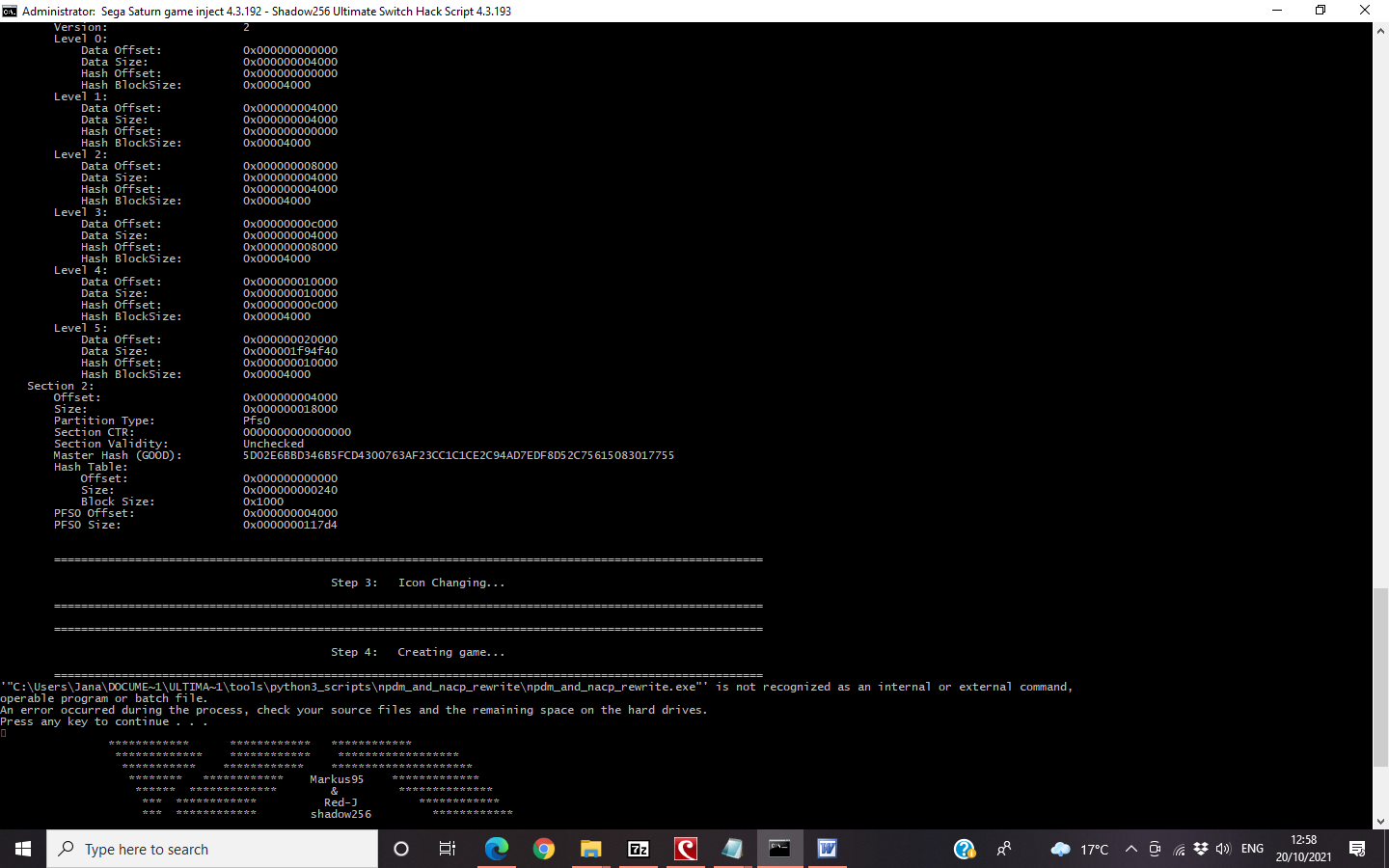Click the 'Level 5:' heading text
The image size is (1389, 868).
point(81,328)
